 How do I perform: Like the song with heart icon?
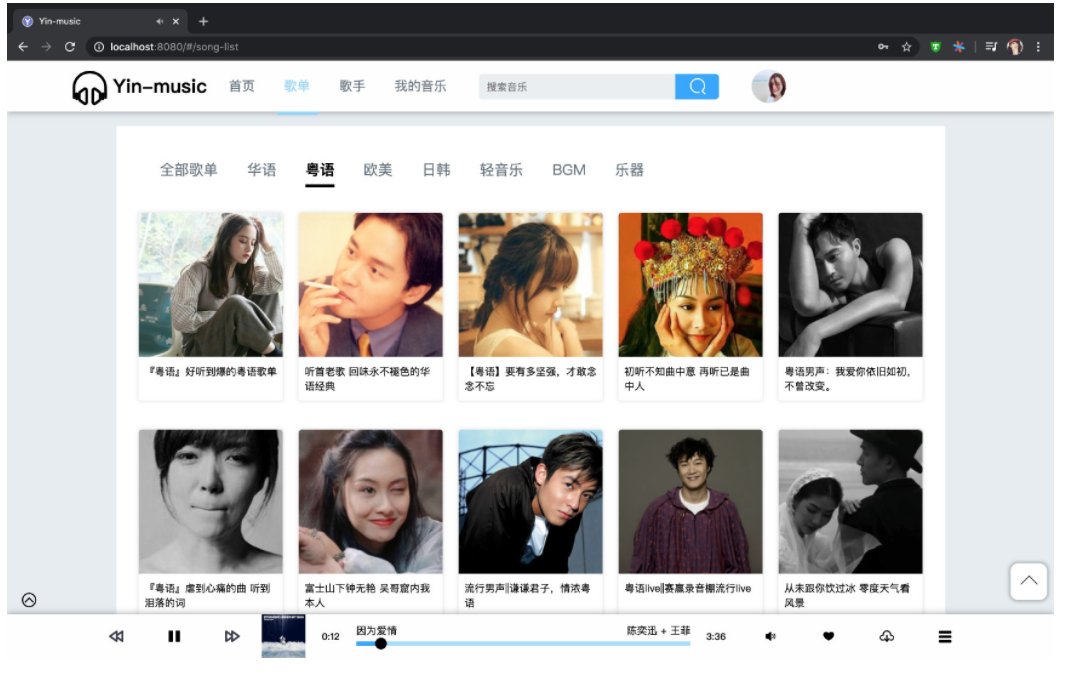pyautogui.click(x=829, y=637)
